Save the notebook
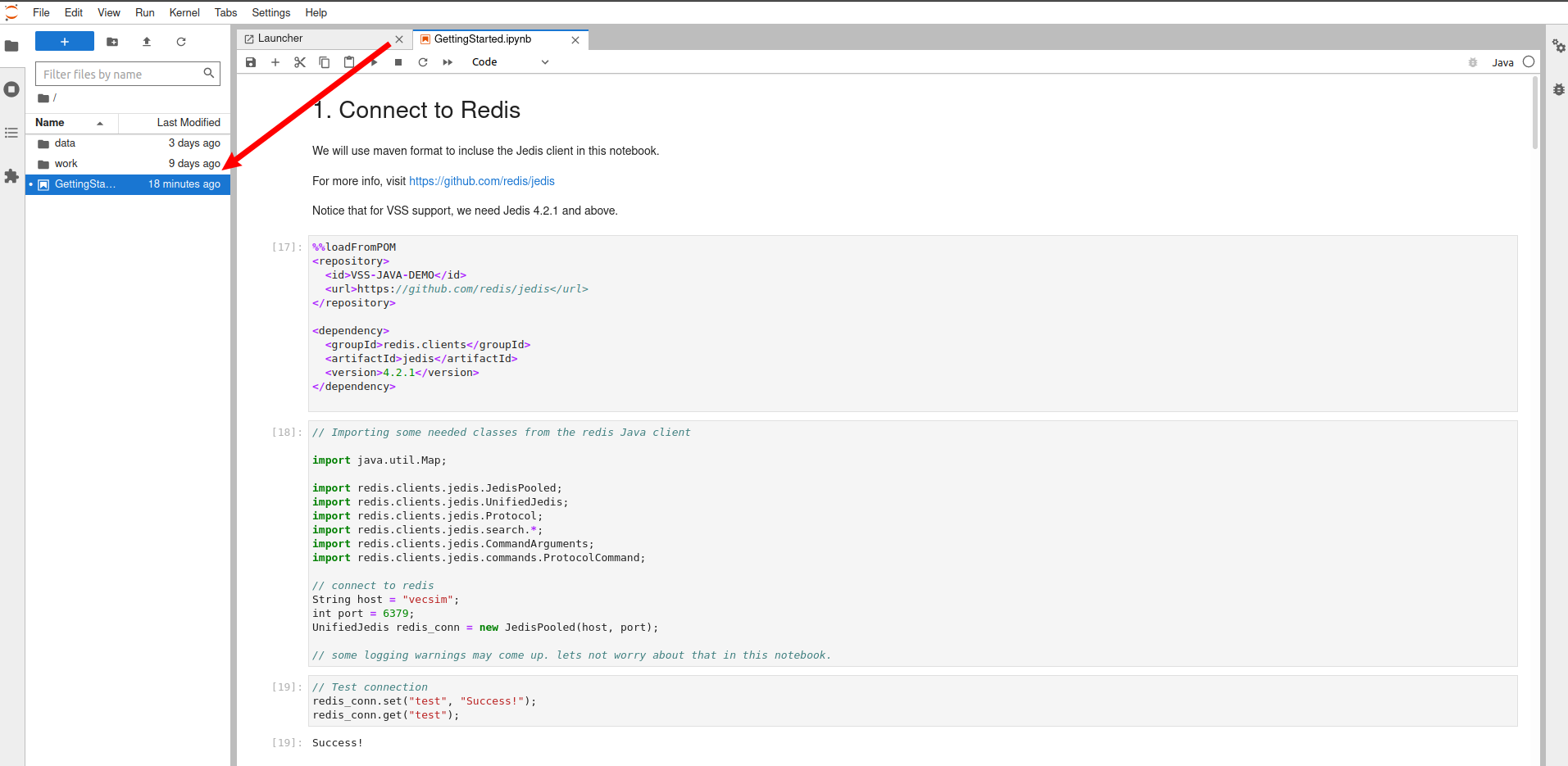The width and height of the screenshot is (1568, 766). pyautogui.click(x=251, y=62)
